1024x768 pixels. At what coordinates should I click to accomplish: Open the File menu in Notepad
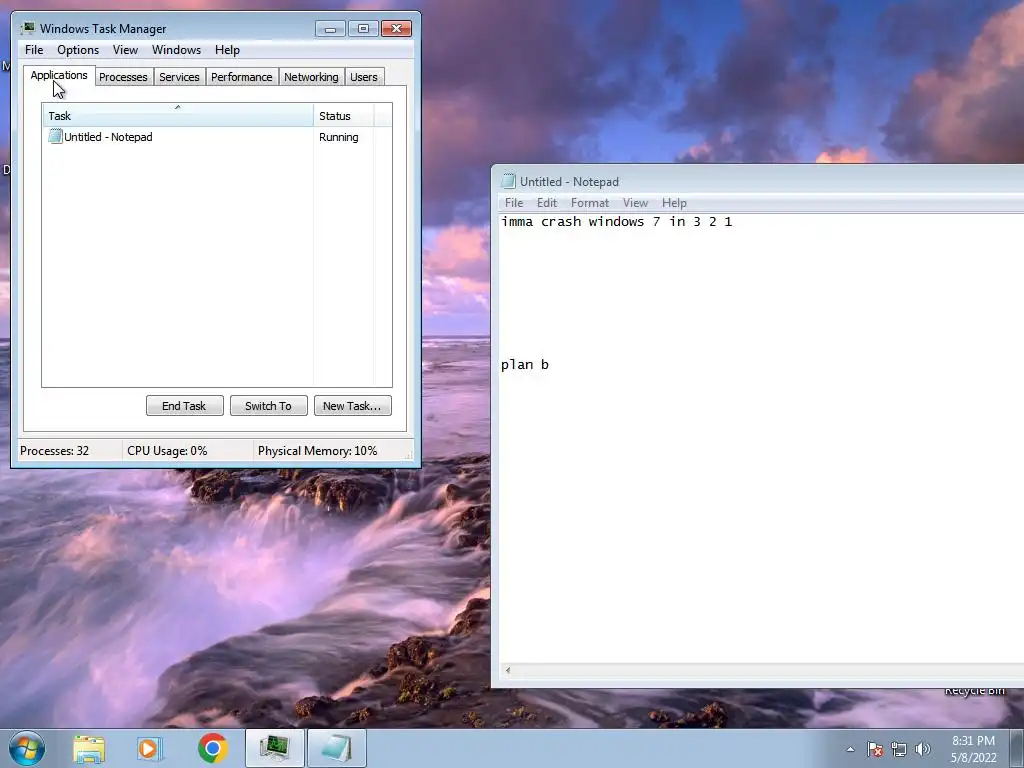tap(514, 202)
